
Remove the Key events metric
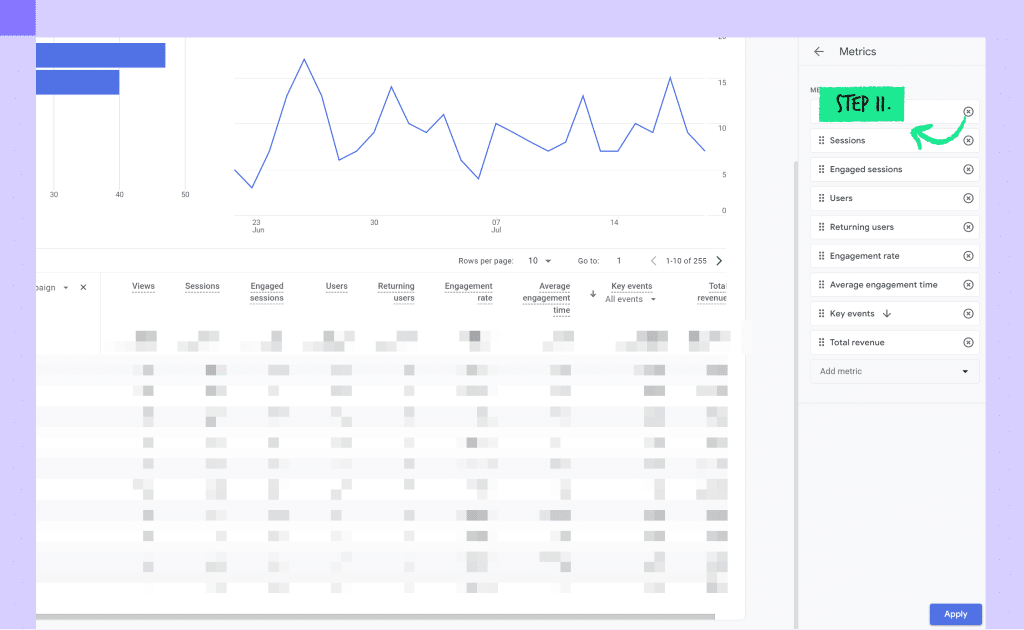(968, 313)
